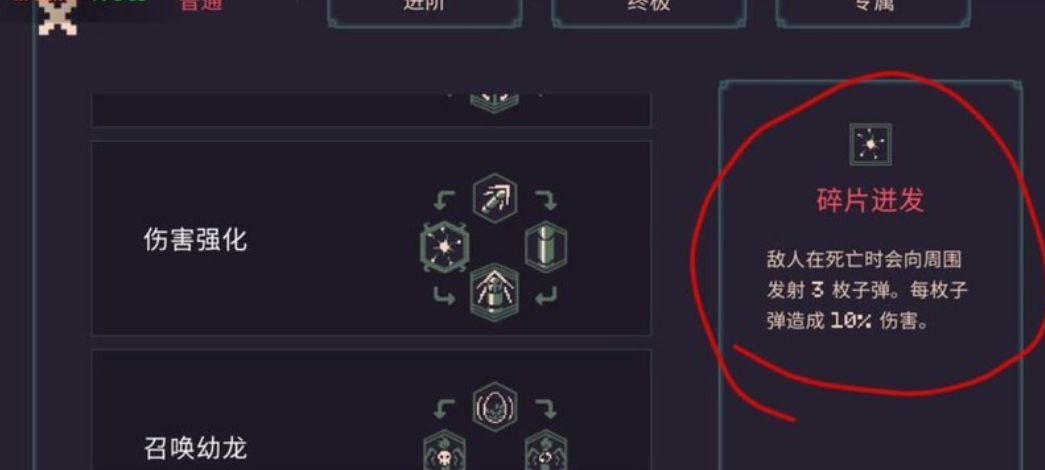Select the skull hexagon in 召唤幼龙 row

(x=445, y=451)
